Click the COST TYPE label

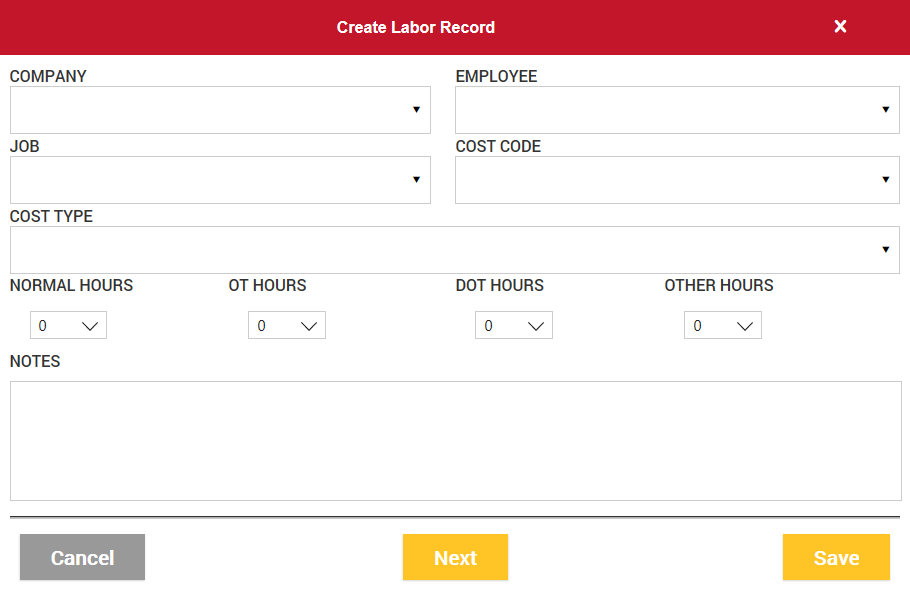(51, 216)
